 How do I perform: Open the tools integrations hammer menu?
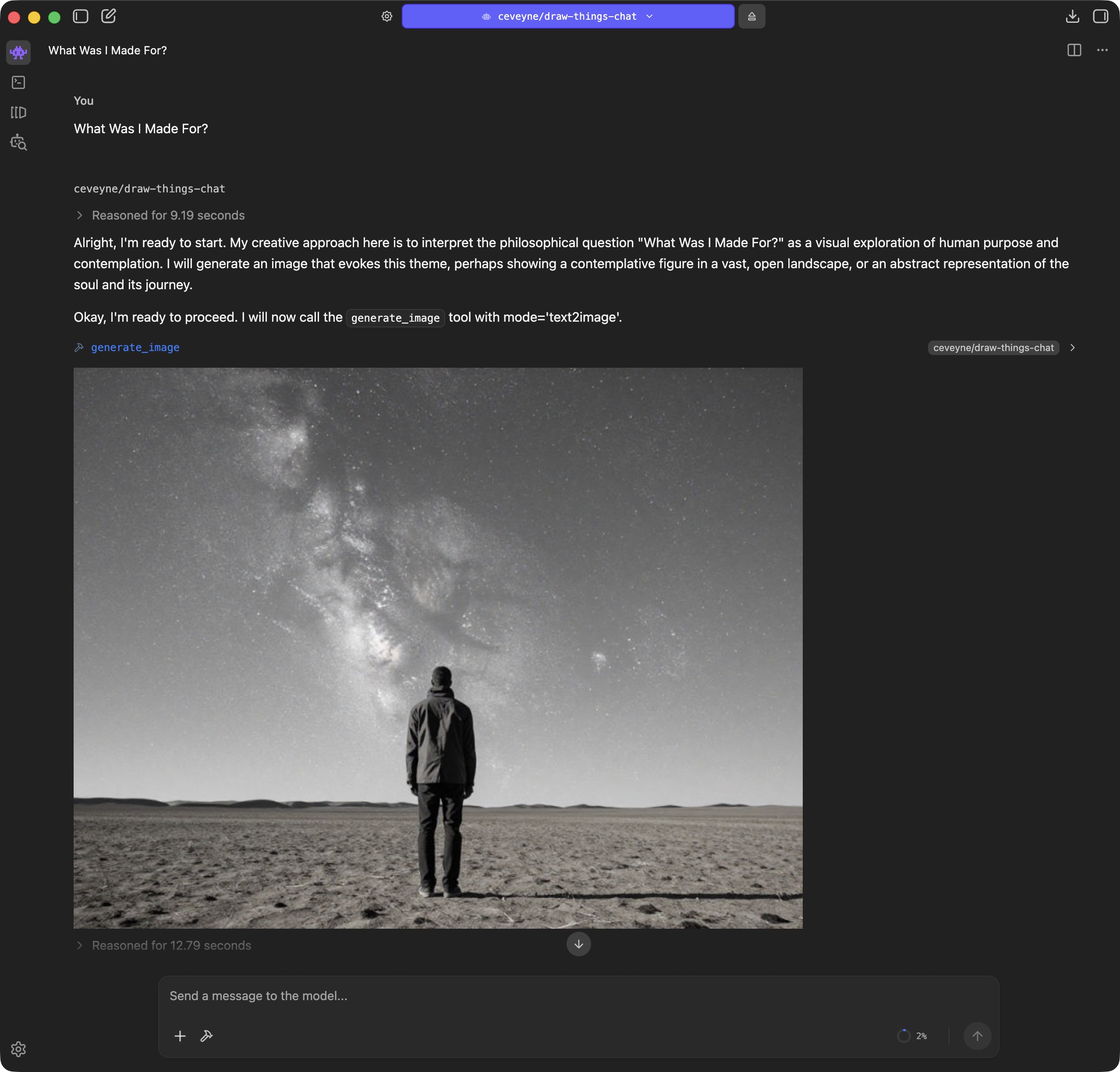[x=207, y=1036]
